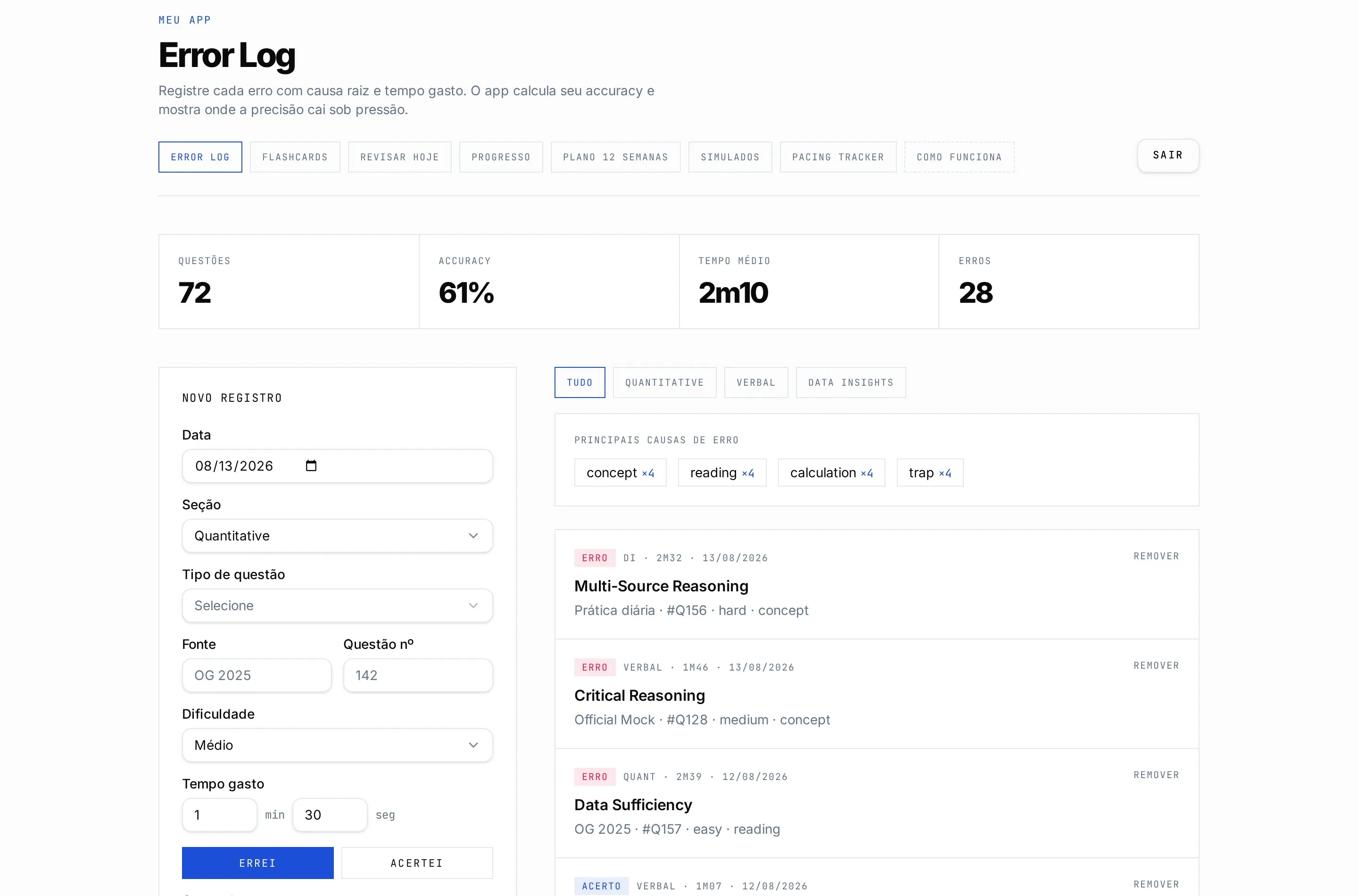Expand the Dificuldade dropdown showing Médio
1358x896 pixels.
tap(337, 745)
